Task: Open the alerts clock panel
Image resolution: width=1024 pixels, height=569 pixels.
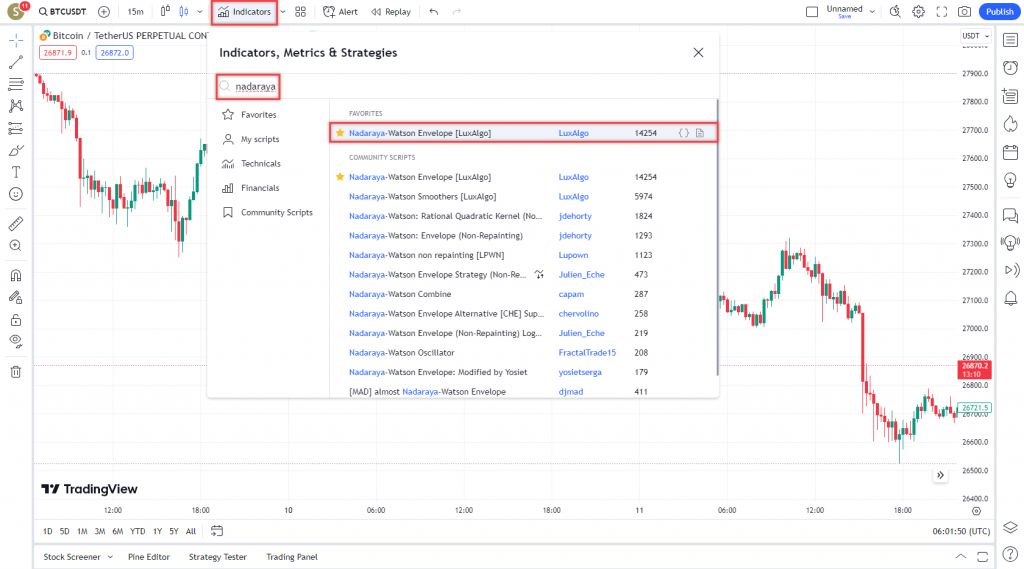Action: [1010, 67]
